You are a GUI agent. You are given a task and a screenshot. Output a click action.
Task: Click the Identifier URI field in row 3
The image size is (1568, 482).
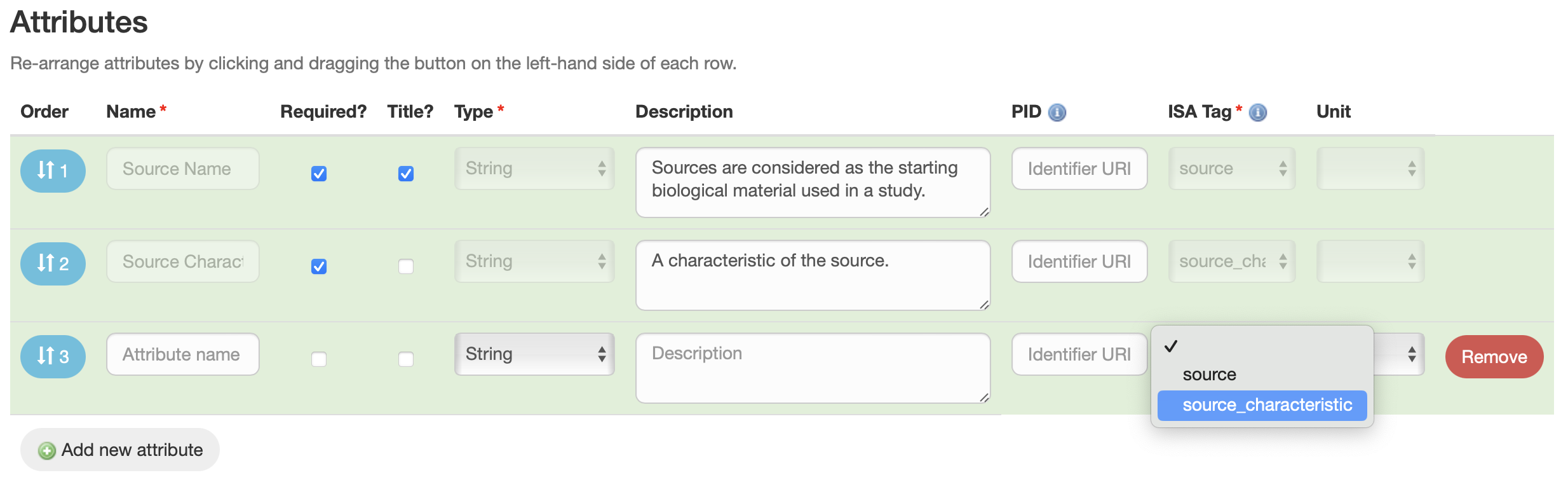click(x=1079, y=354)
